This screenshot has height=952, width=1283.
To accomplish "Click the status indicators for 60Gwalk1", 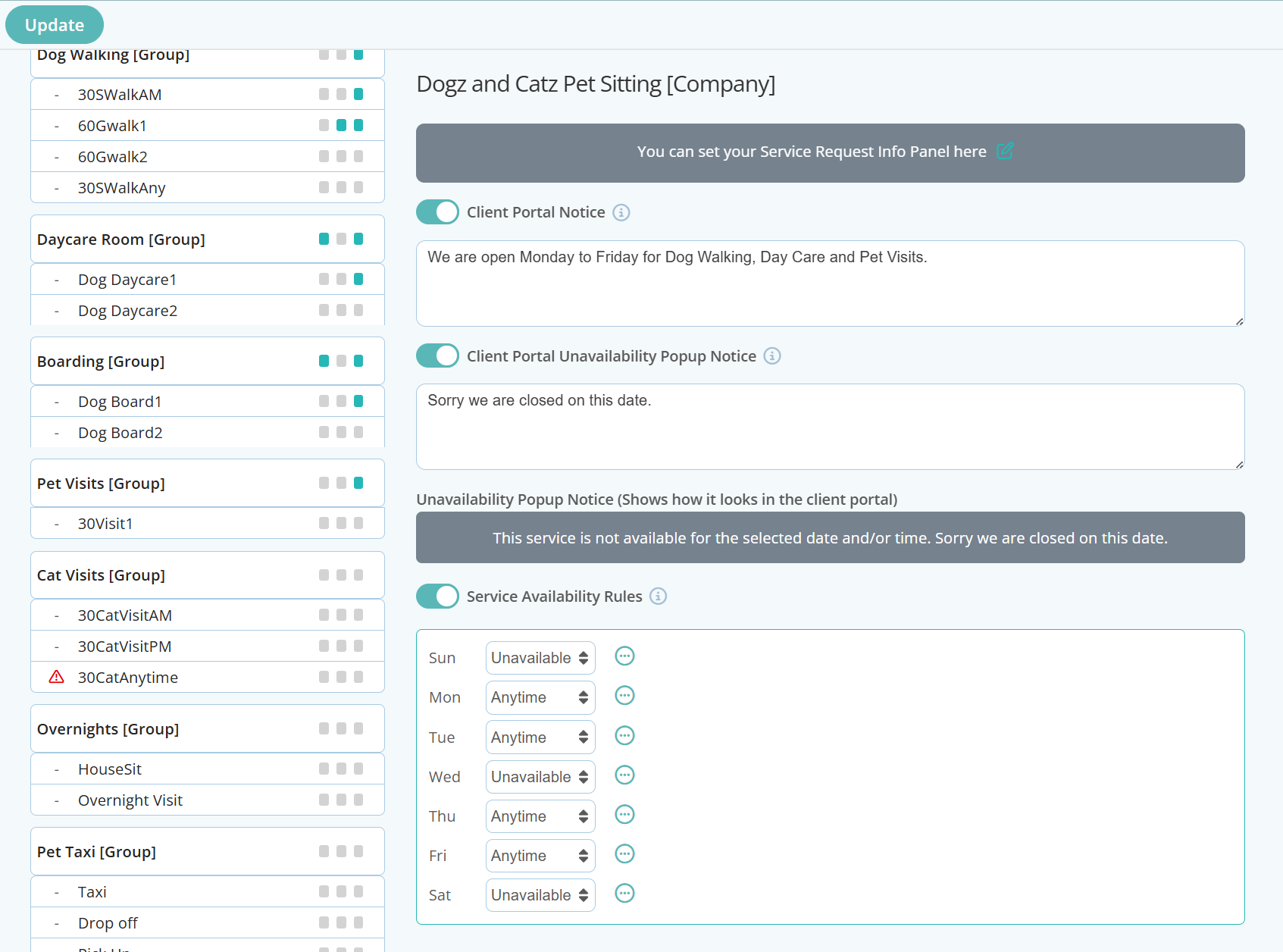I will (341, 125).
